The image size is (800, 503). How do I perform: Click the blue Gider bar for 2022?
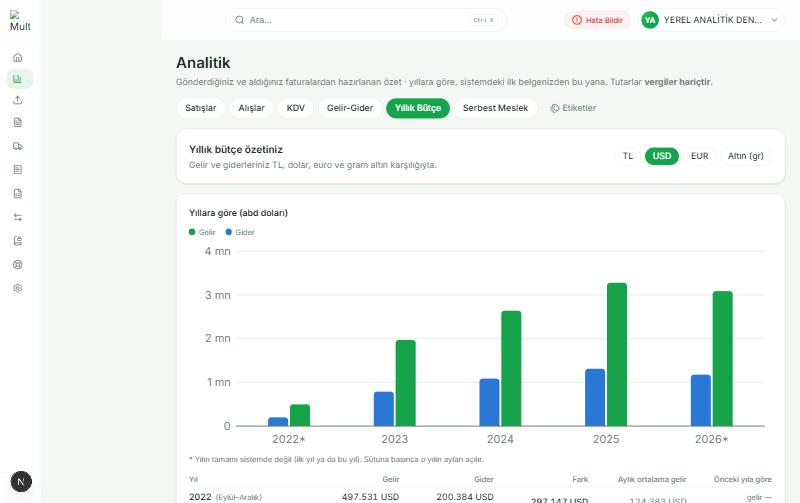click(278, 422)
